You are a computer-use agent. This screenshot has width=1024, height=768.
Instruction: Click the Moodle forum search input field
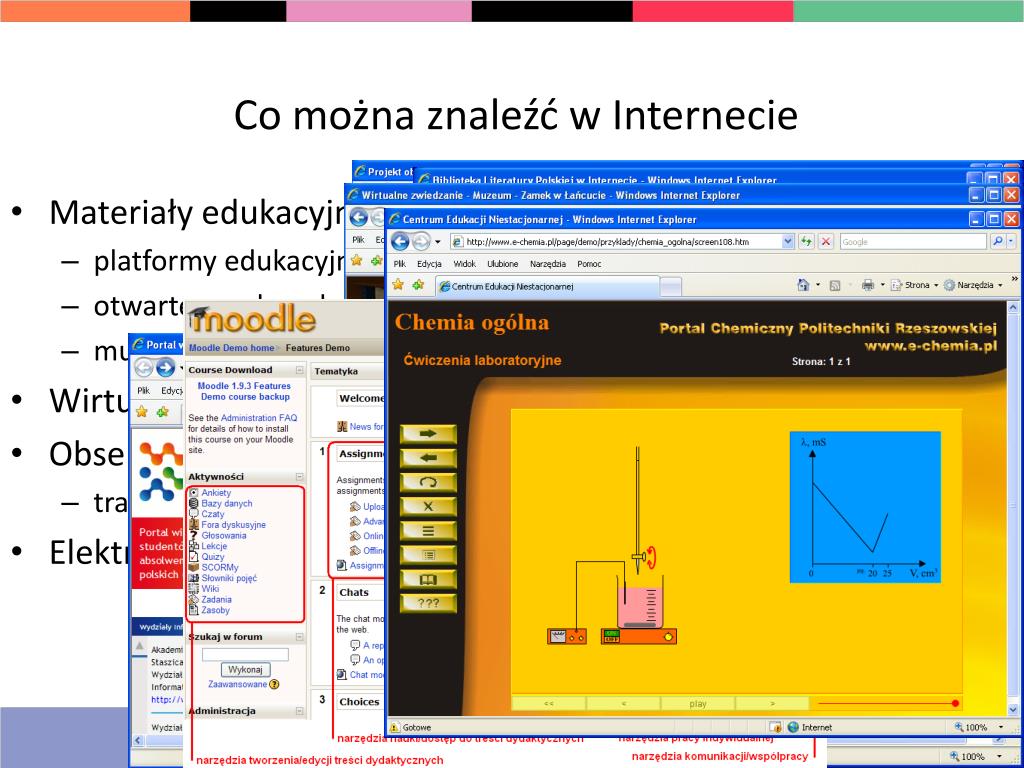click(245, 654)
